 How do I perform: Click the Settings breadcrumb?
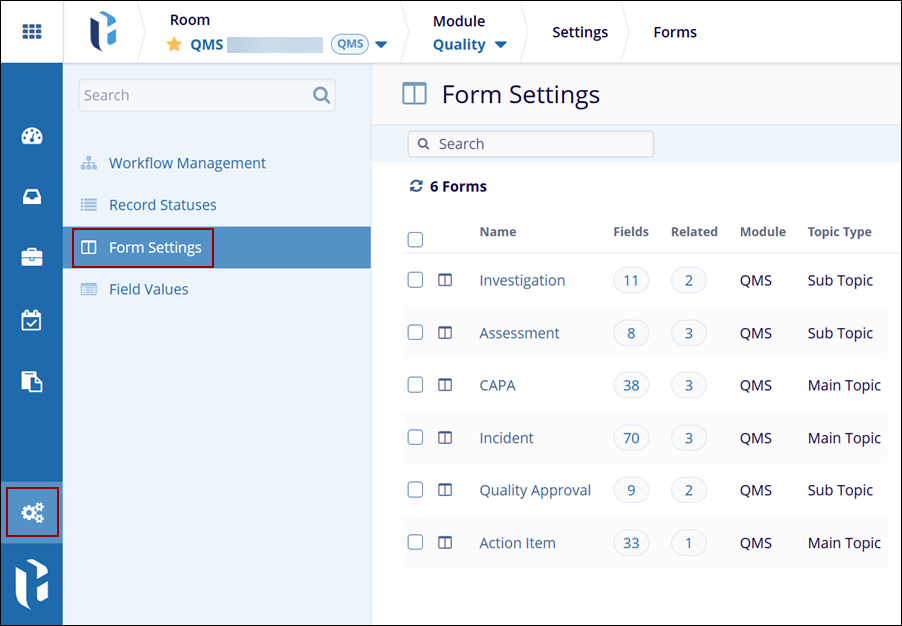point(580,32)
